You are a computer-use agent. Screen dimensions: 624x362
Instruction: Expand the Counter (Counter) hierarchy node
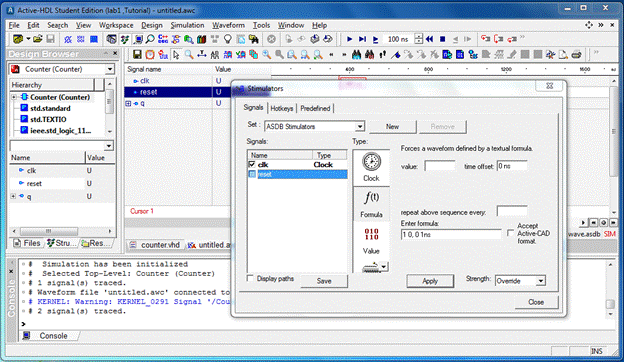pos(14,97)
